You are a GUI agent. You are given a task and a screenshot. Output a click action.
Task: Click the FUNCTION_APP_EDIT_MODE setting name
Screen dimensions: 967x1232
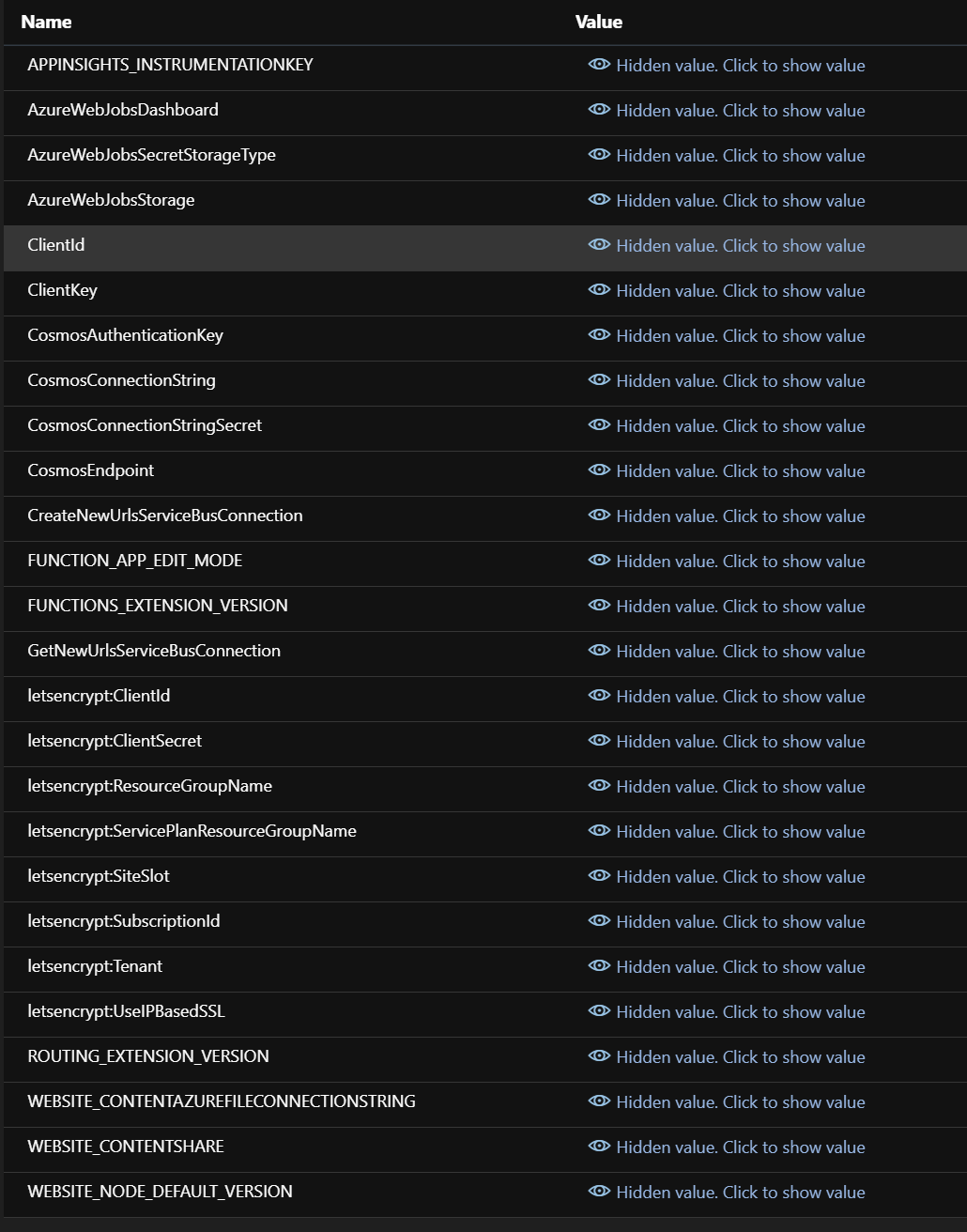tap(135, 561)
